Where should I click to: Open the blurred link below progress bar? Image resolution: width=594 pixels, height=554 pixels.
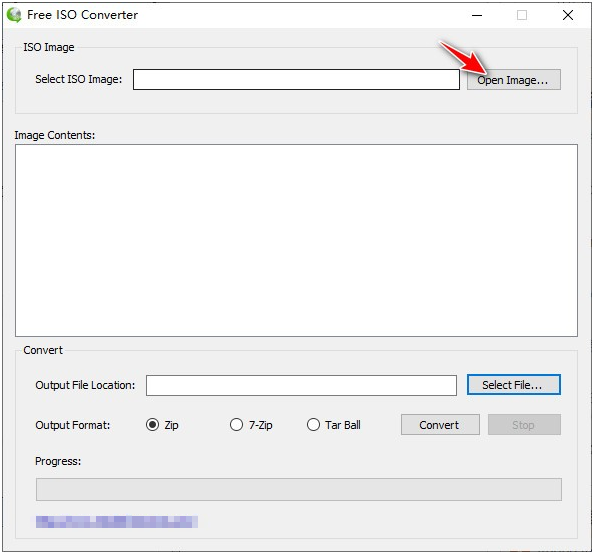coord(117,522)
